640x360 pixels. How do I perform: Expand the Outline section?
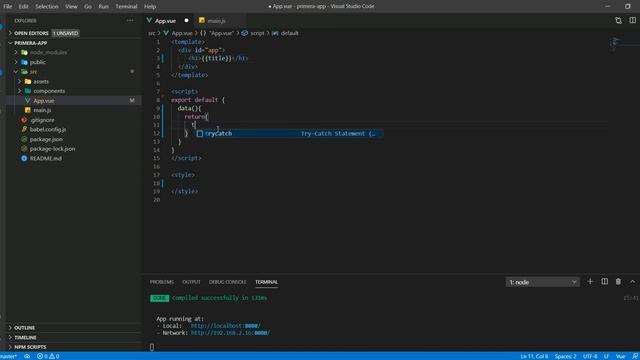(24, 328)
